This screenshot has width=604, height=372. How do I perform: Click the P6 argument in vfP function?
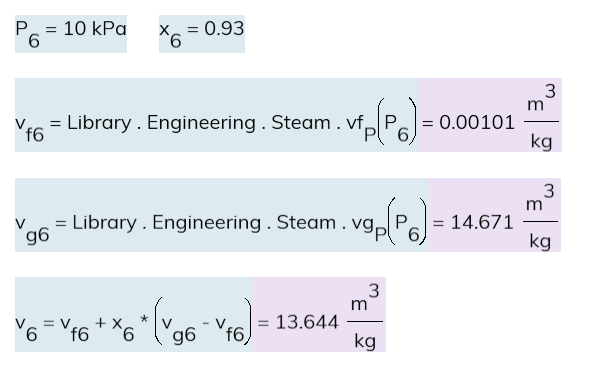pyautogui.click(x=397, y=122)
